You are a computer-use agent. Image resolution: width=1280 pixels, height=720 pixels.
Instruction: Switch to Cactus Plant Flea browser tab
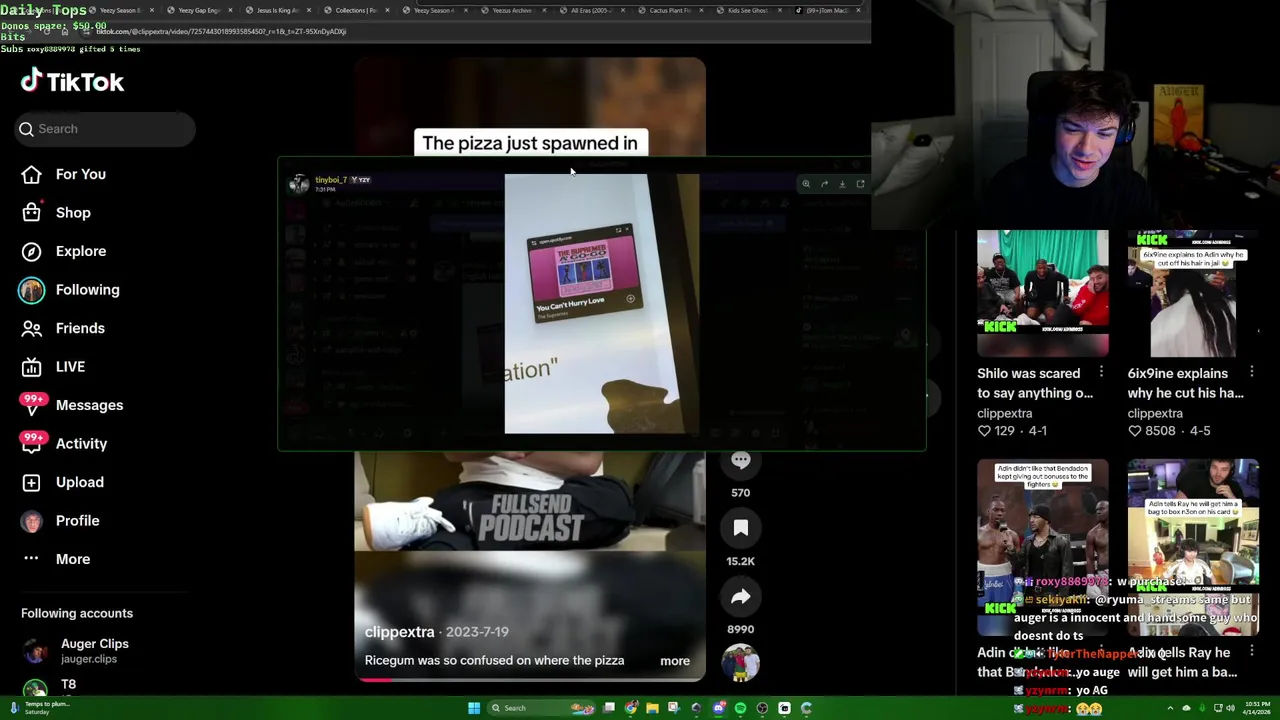(x=670, y=10)
